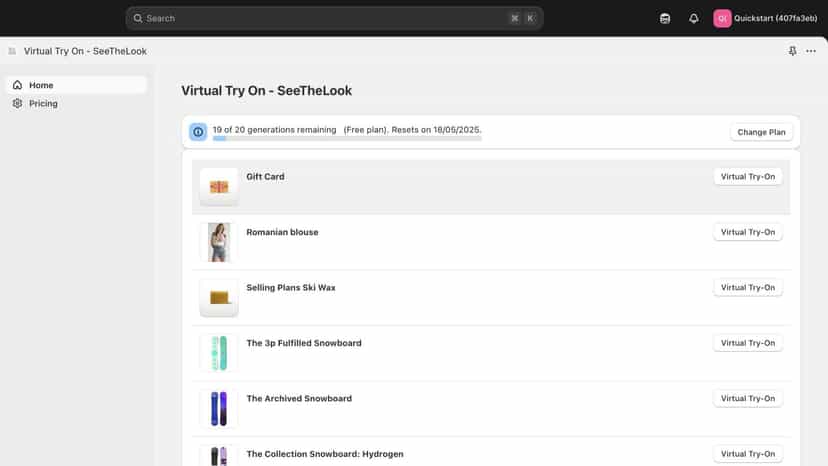
Task: Open the Home sidebar item
Action: [77, 85]
